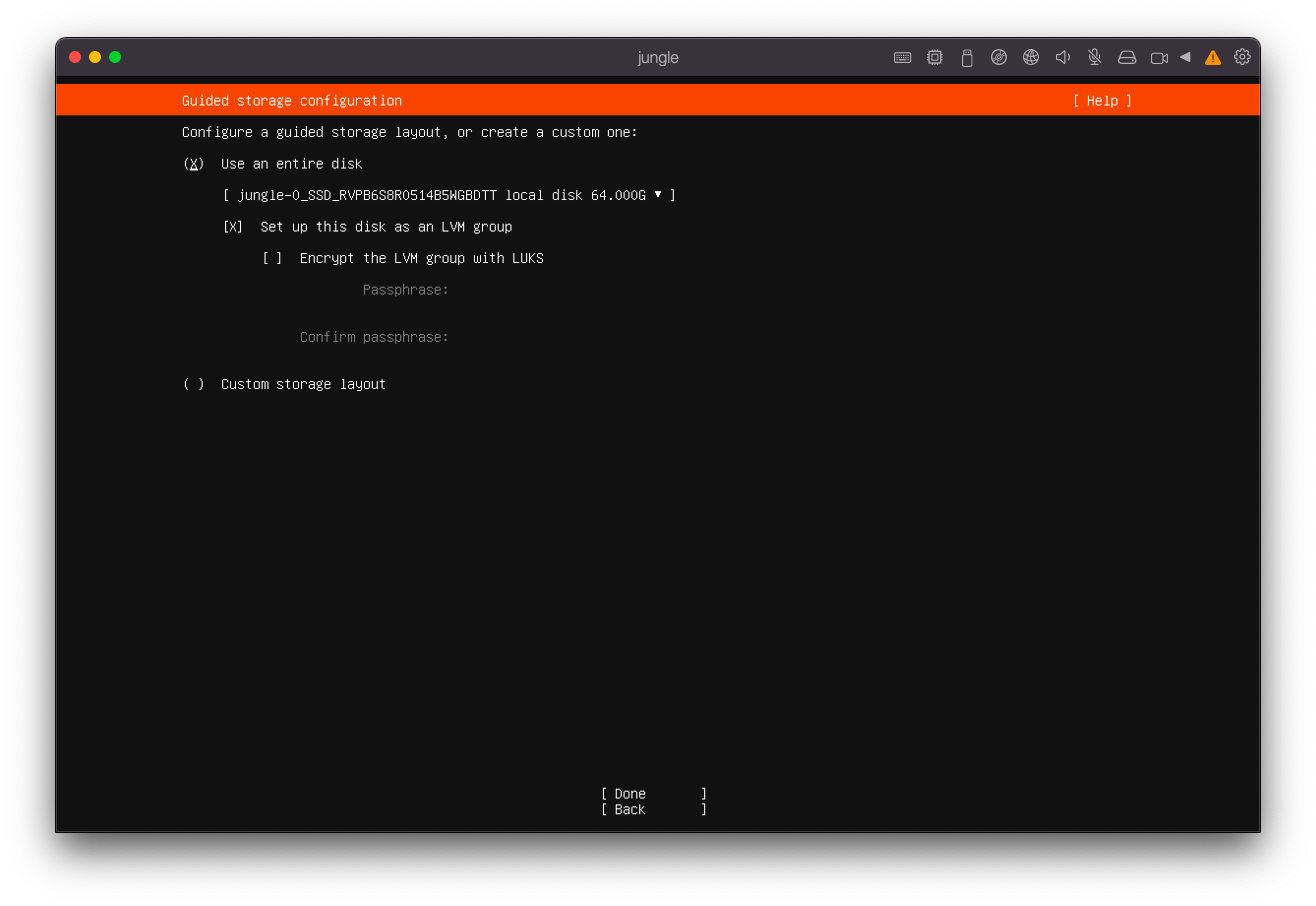Image resolution: width=1316 pixels, height=906 pixels.
Task: Open the VM settings gear icon
Action: 1242,57
